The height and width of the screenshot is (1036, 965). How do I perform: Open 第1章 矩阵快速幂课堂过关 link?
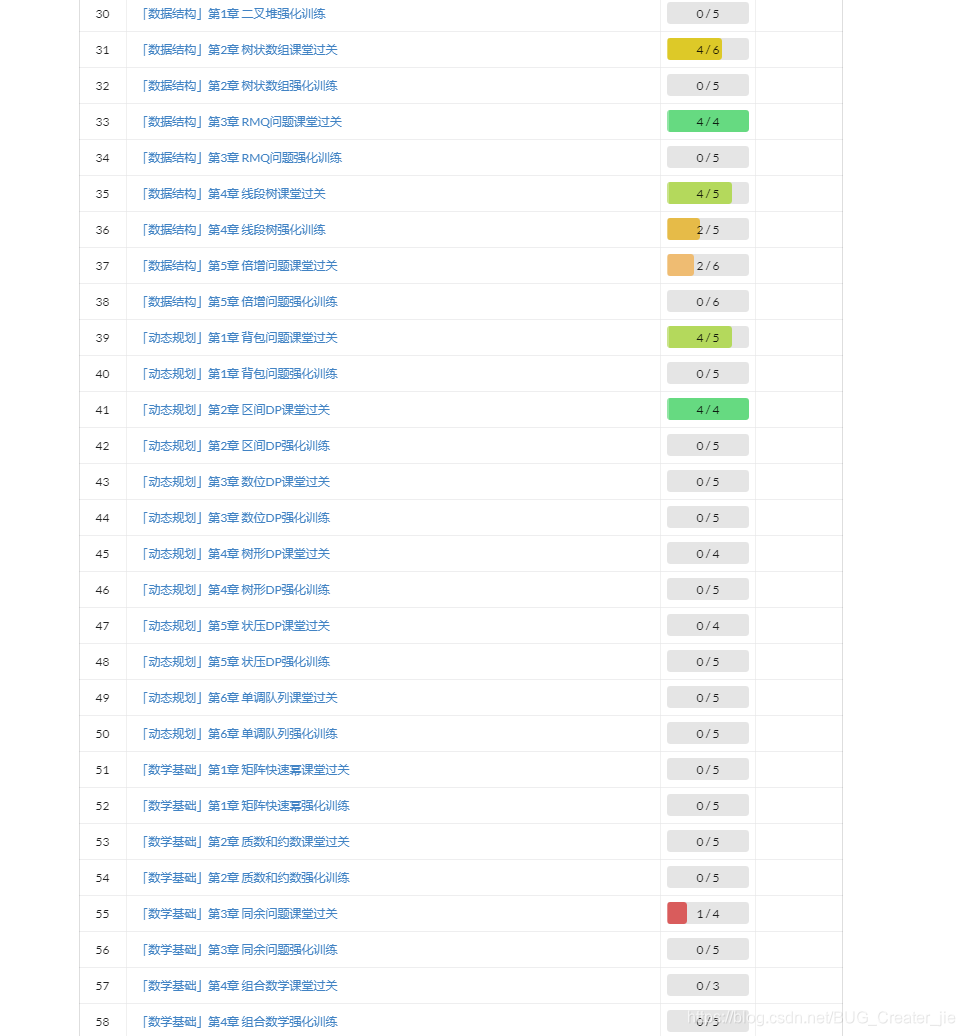pos(246,770)
